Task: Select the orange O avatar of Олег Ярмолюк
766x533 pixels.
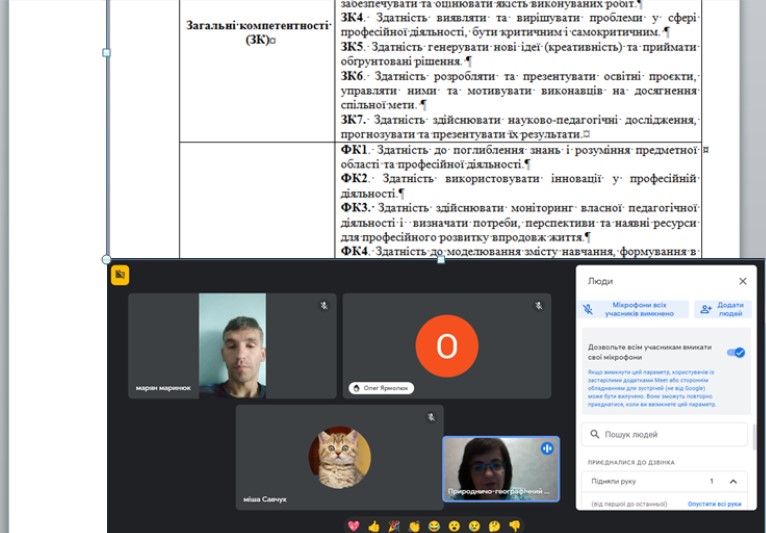Action: click(447, 346)
